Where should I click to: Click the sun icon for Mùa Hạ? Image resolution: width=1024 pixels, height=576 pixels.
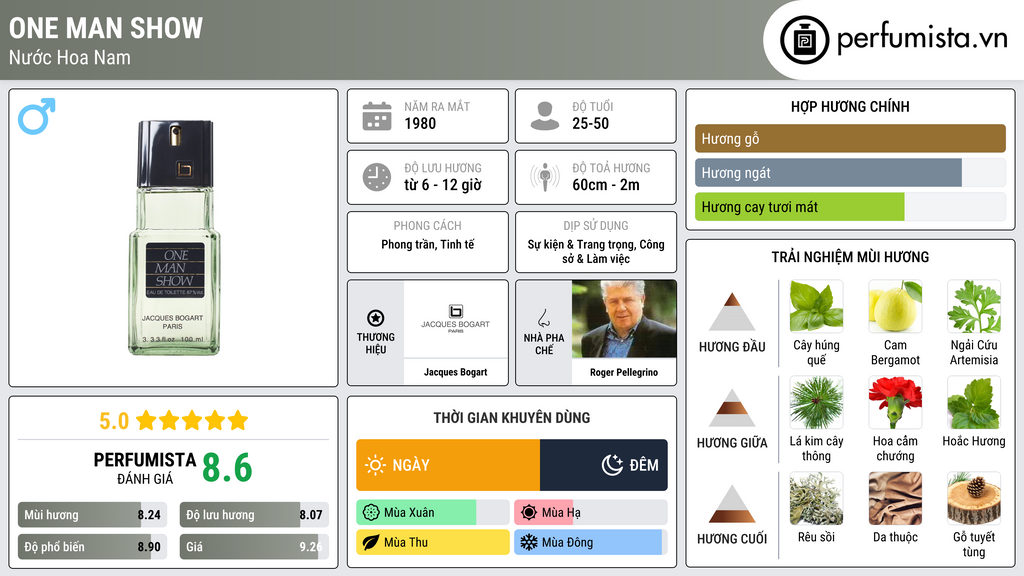pyautogui.click(x=529, y=513)
